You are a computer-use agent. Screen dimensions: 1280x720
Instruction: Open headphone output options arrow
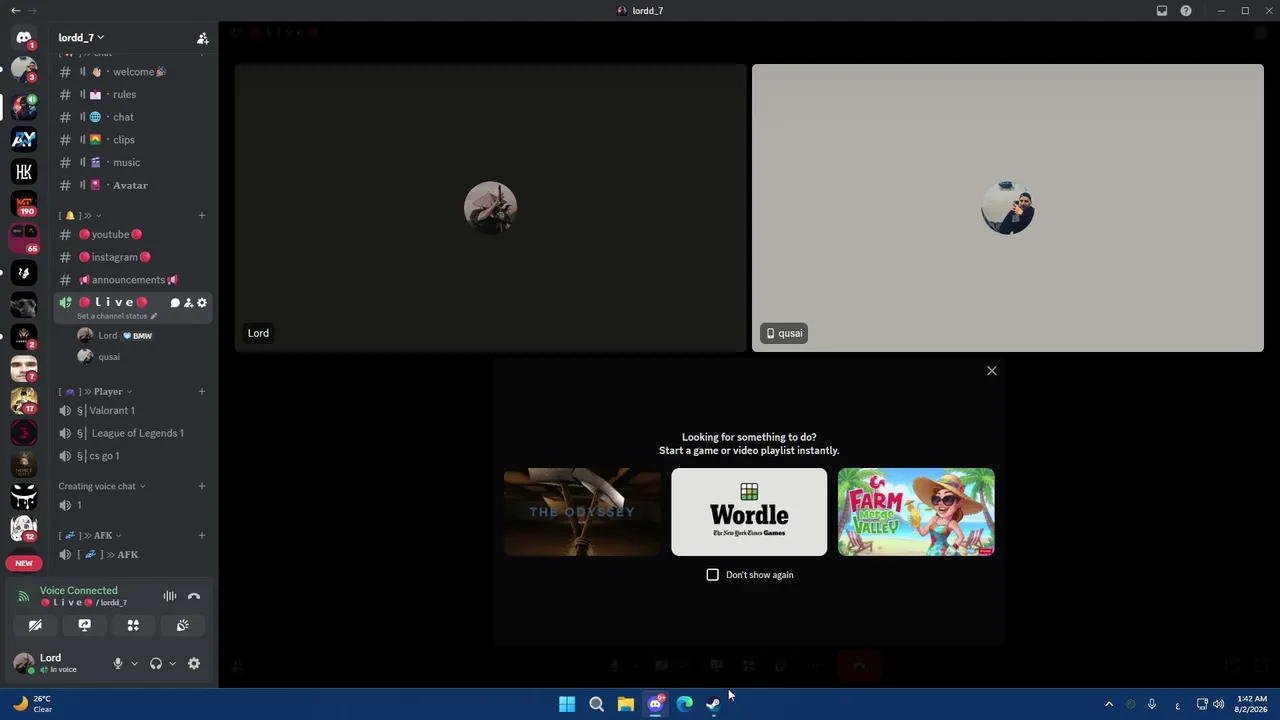[172, 663]
